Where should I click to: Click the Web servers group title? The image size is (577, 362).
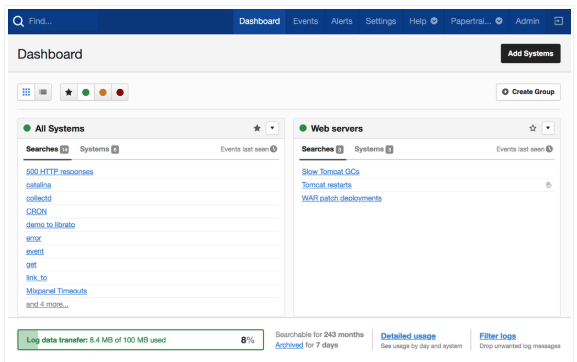coord(337,128)
